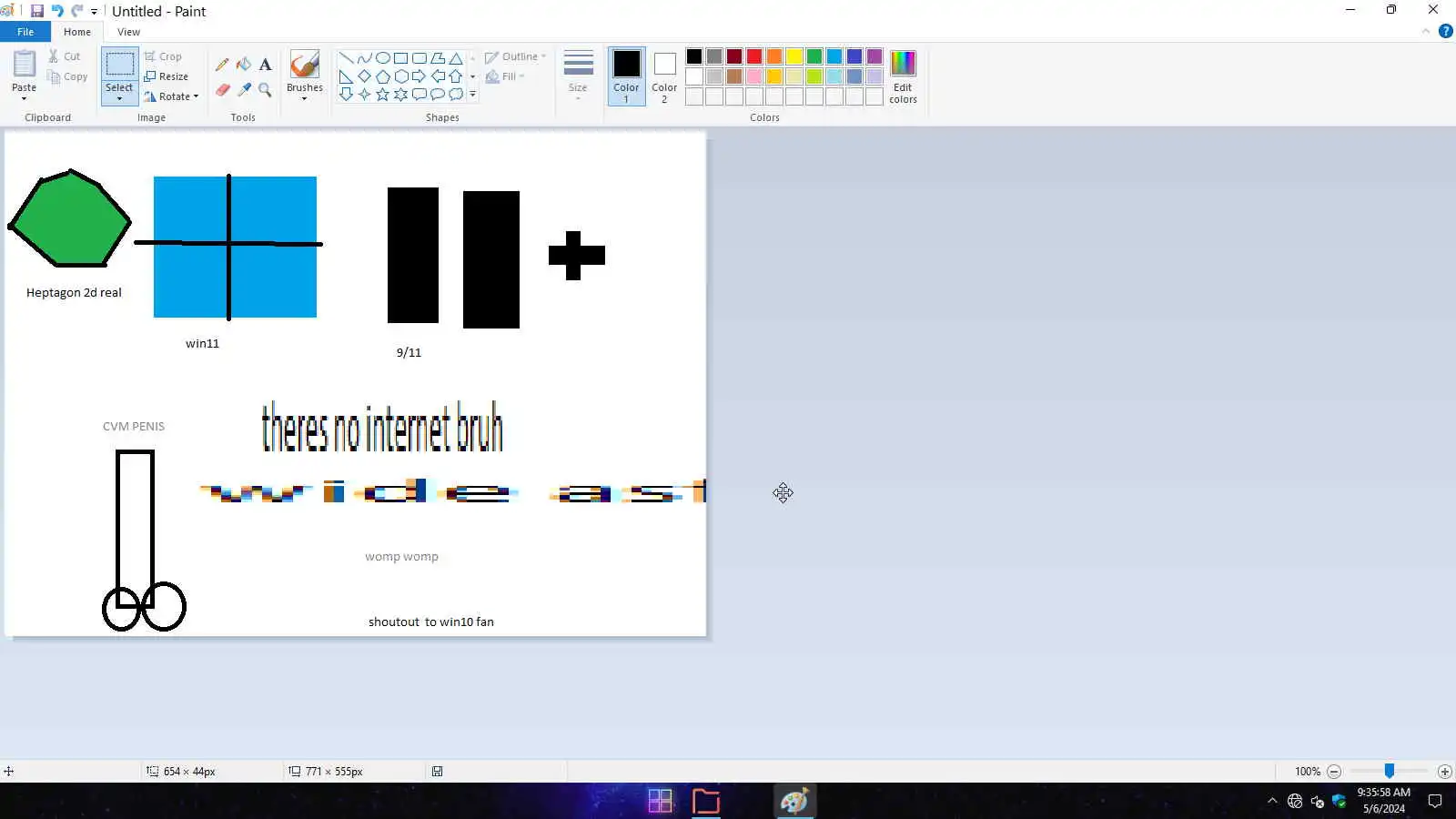Click the 'win11' text on the canvas
Screen dimensions: 1456x819
(x=202, y=343)
